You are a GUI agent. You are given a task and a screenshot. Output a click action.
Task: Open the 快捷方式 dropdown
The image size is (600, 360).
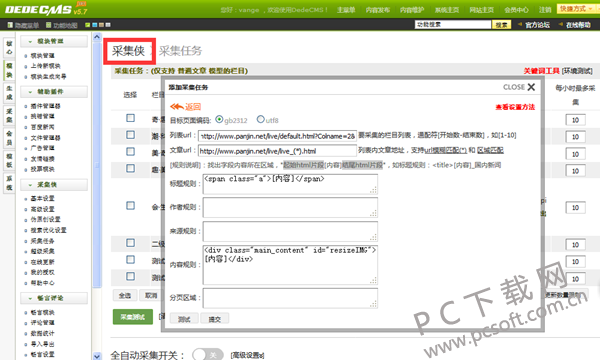point(576,8)
